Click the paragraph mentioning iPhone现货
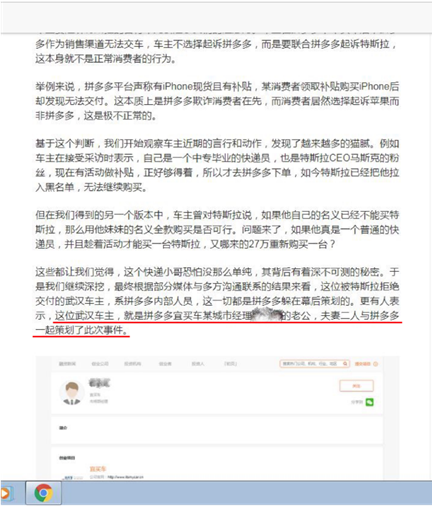Viewport: 432px width, 514px height. (x=217, y=101)
